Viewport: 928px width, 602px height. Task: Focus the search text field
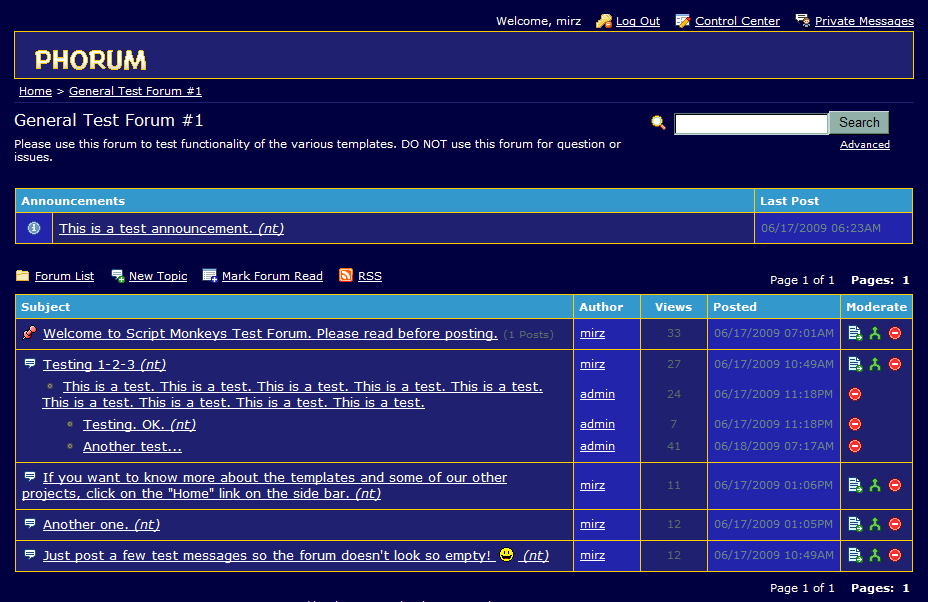pyautogui.click(x=751, y=124)
